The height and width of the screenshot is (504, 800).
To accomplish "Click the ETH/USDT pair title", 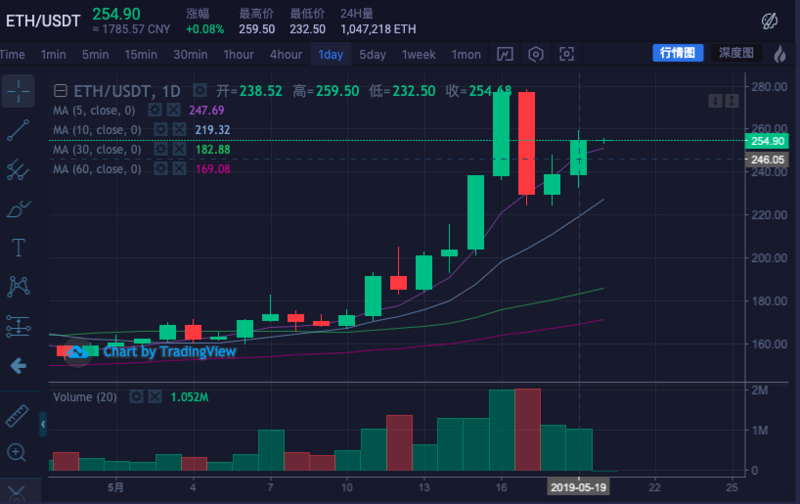I will (x=43, y=21).
